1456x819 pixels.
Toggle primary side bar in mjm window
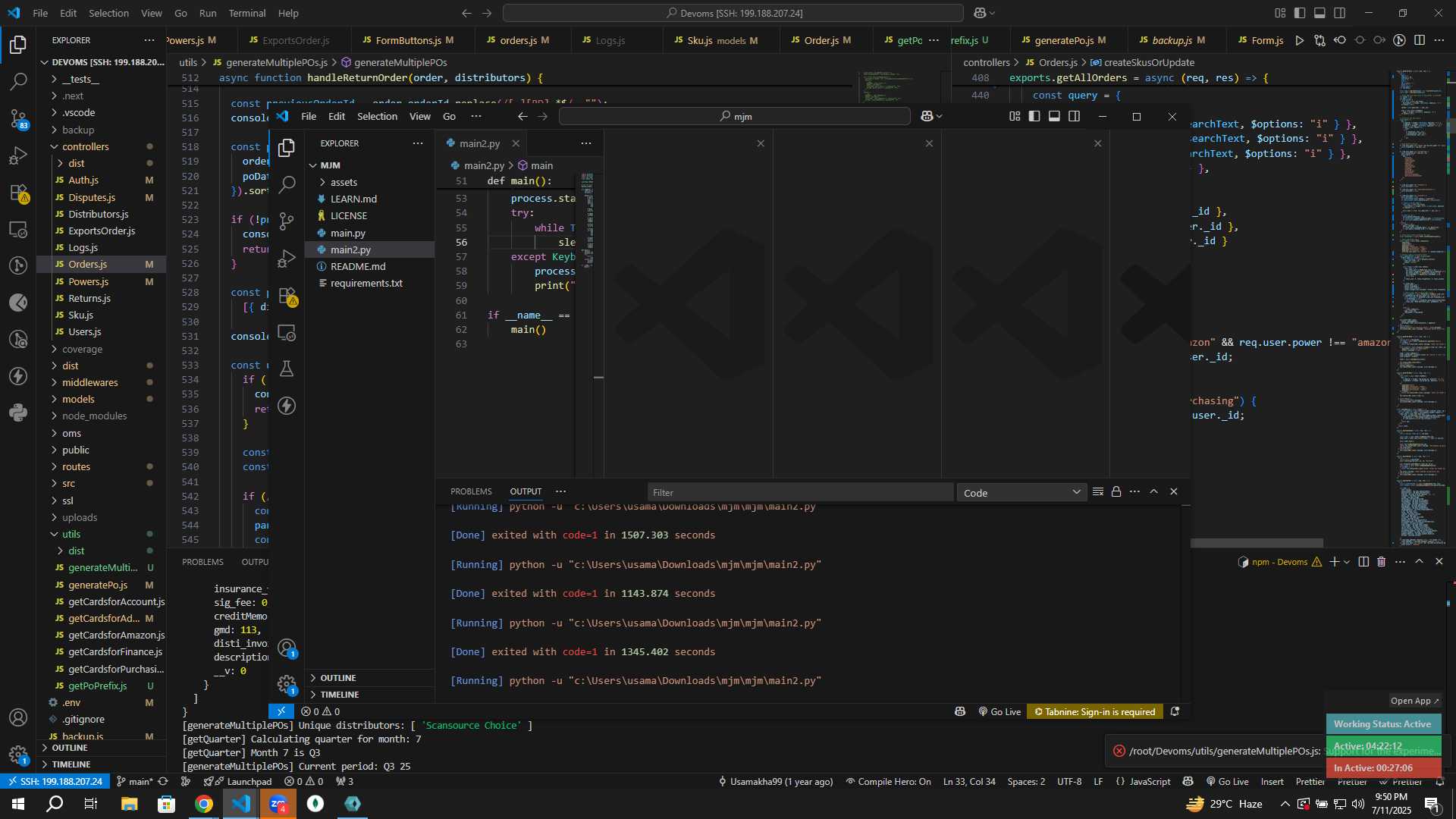point(1034,116)
